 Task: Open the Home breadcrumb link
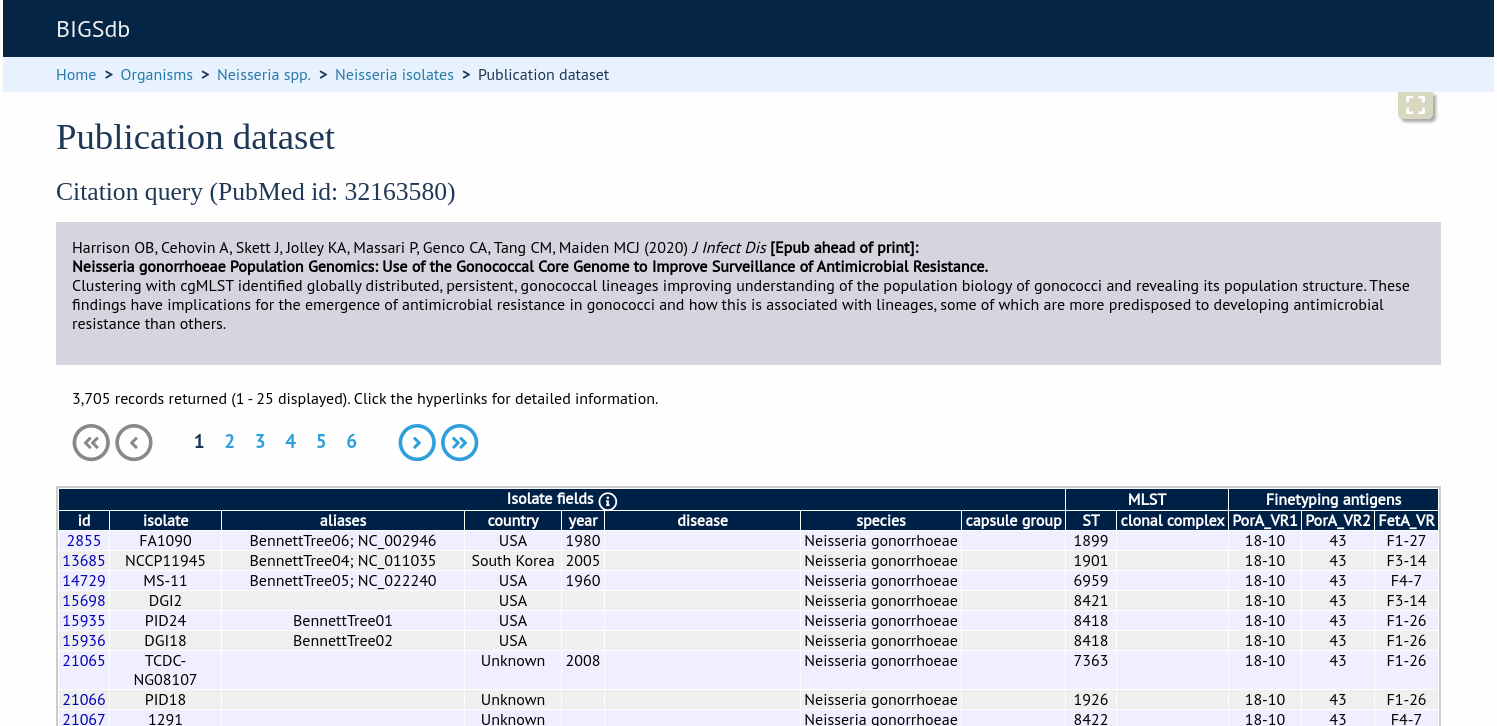[x=76, y=75]
